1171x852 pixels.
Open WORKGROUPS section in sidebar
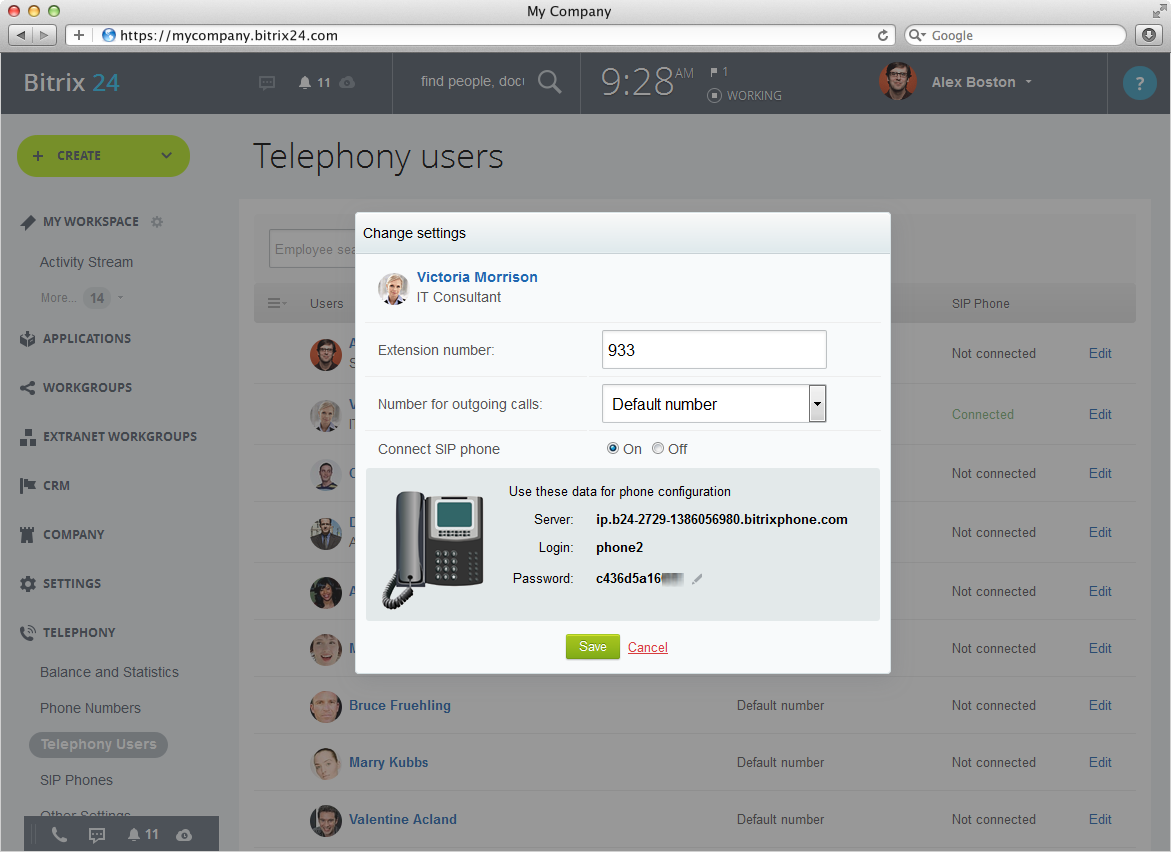(x=87, y=388)
